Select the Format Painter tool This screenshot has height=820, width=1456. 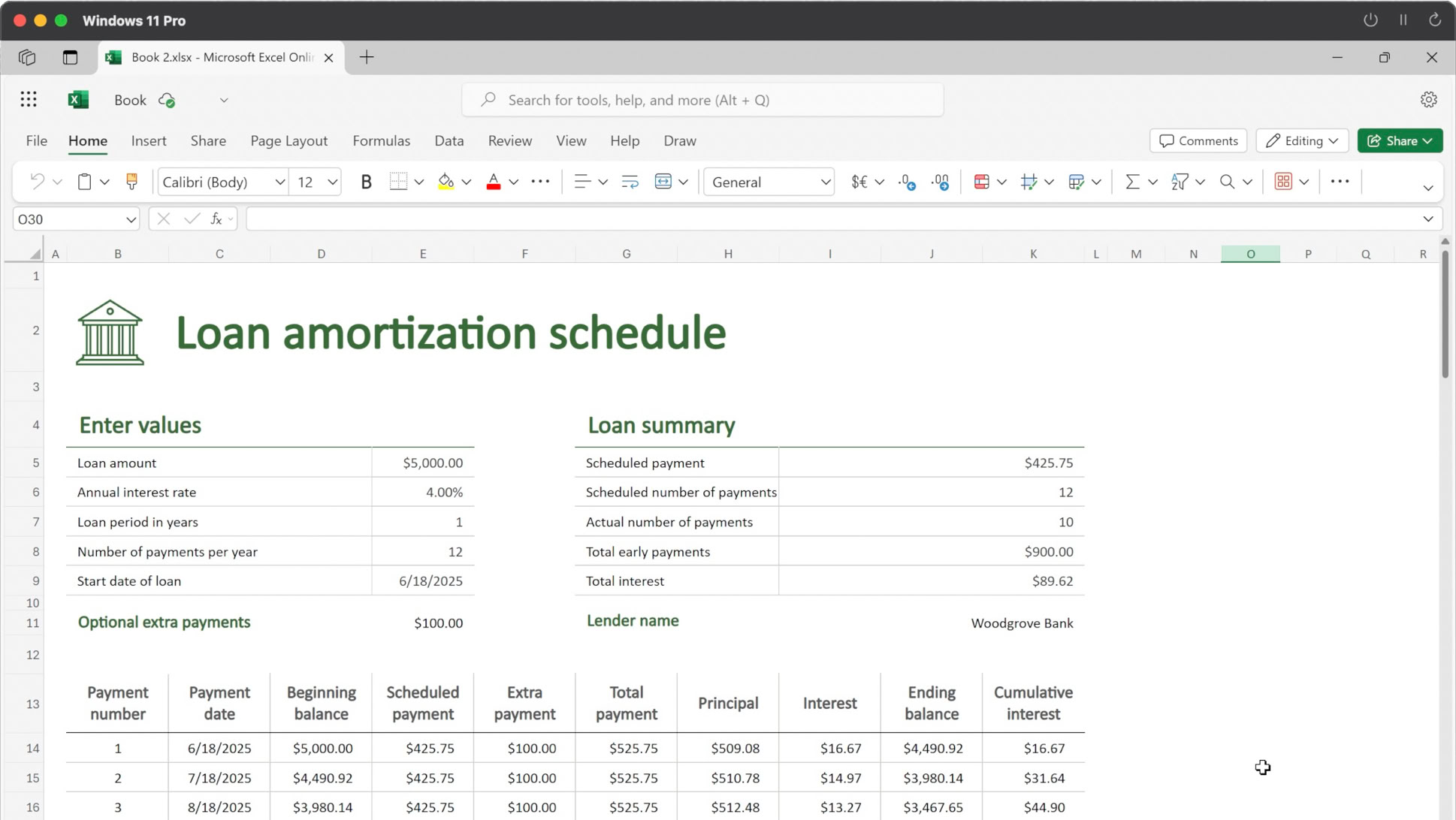click(x=131, y=181)
